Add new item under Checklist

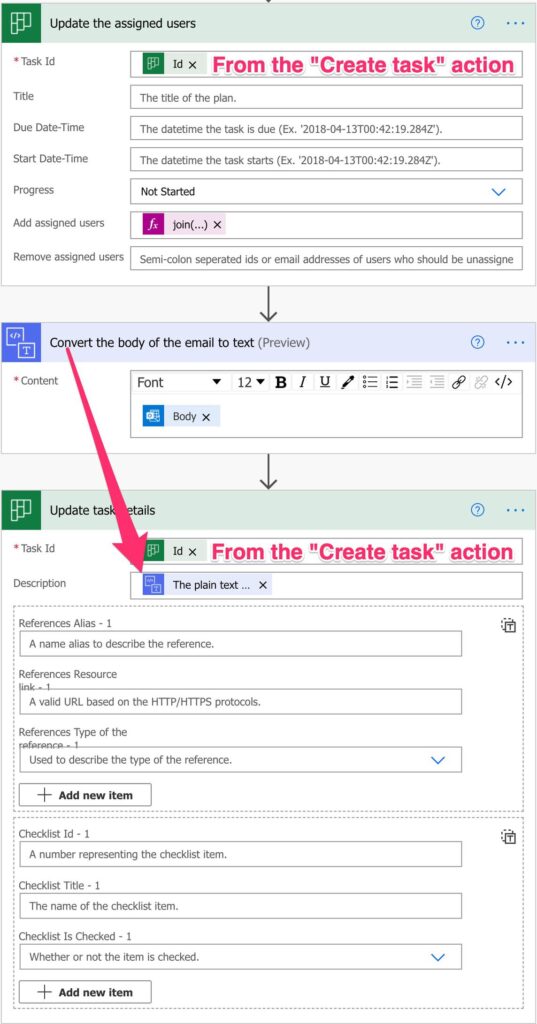[85, 992]
